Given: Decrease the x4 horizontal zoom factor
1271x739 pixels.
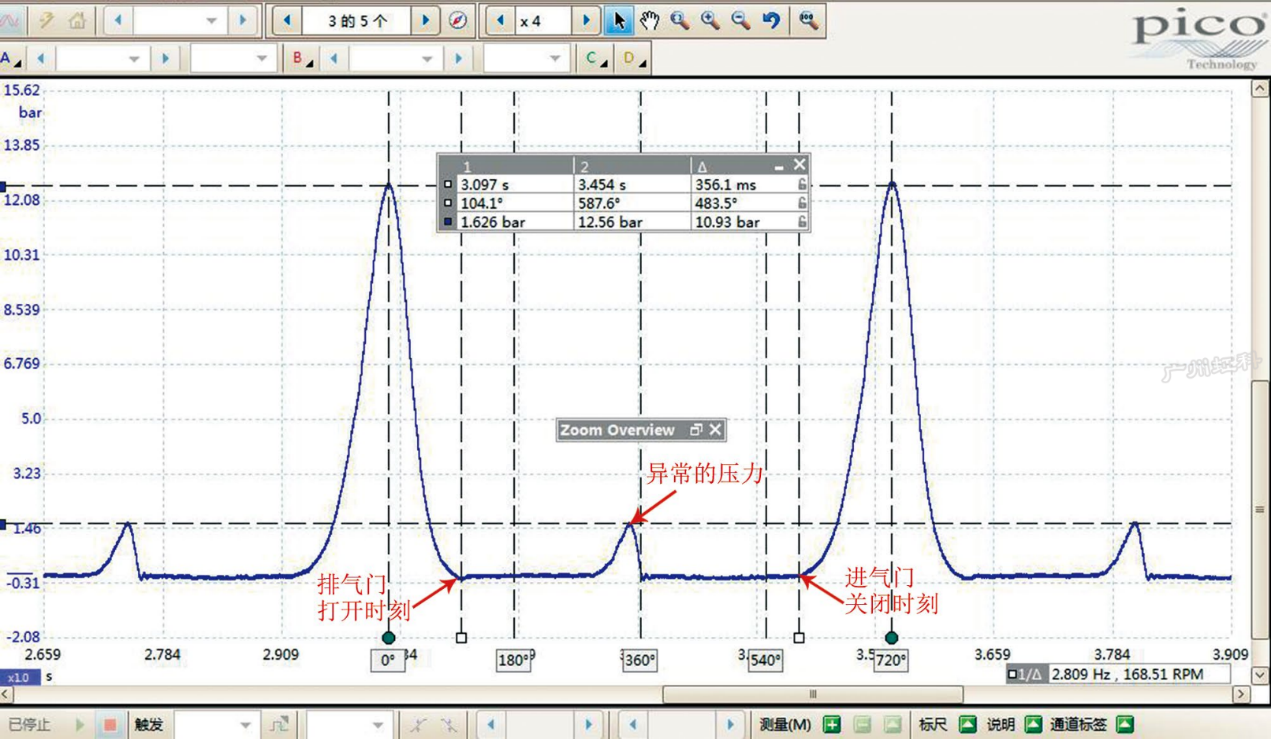Looking at the screenshot, I should tap(500, 20).
